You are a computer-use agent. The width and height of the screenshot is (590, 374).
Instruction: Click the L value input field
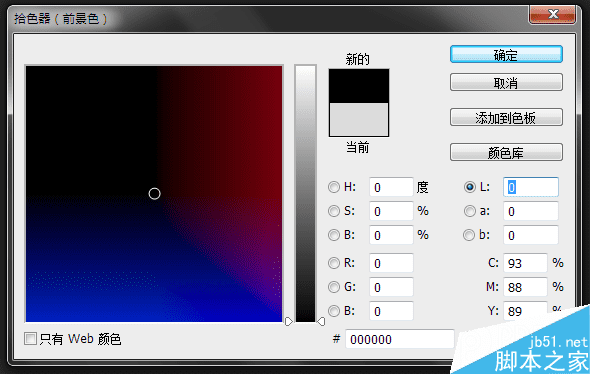tap(531, 187)
